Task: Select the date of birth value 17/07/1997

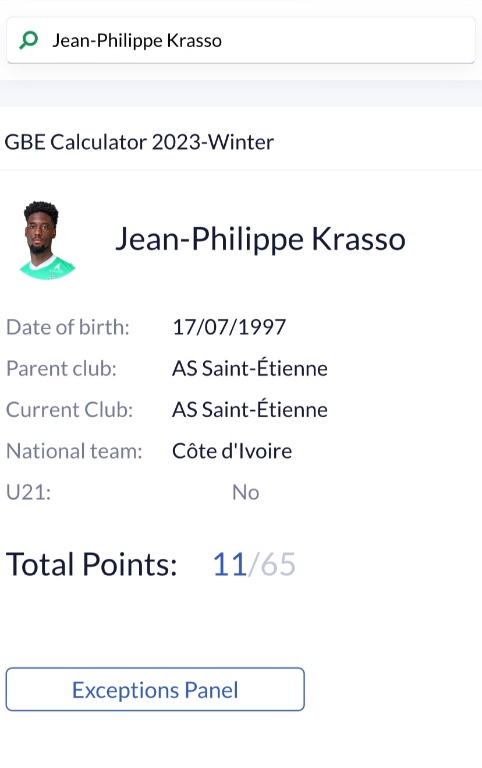Action: (229, 327)
